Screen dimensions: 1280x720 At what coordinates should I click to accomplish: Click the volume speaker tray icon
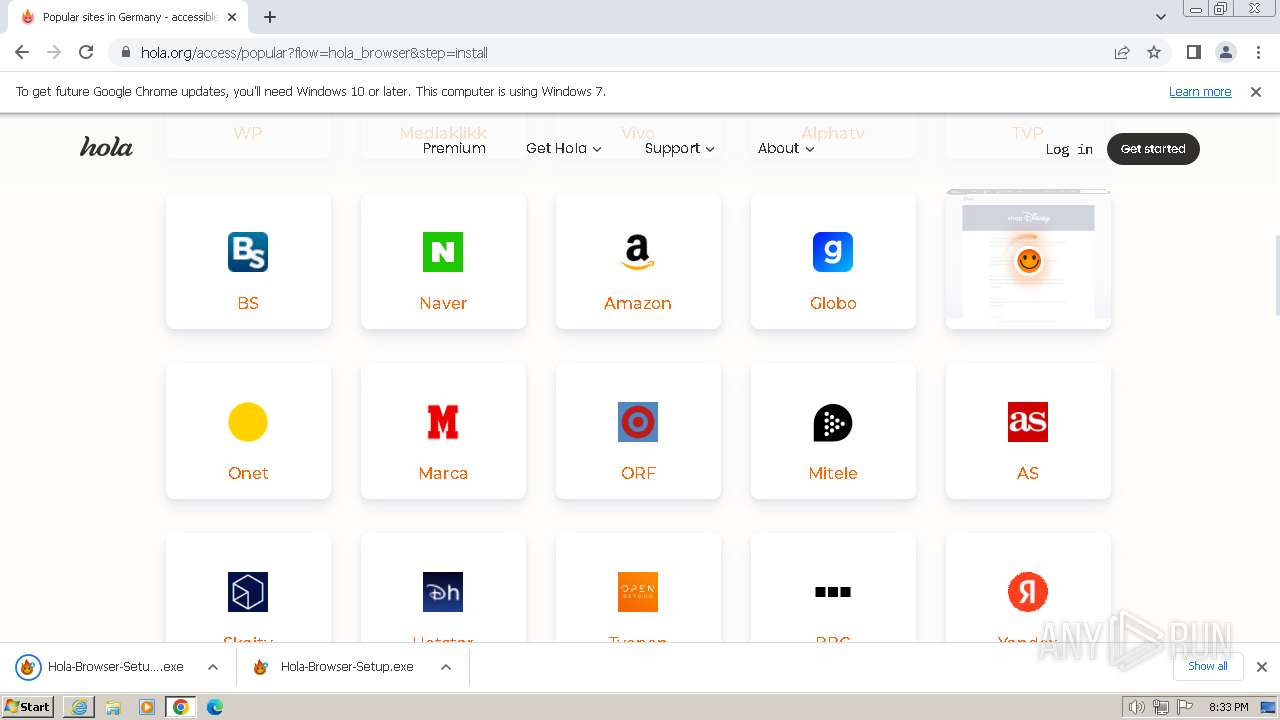pyautogui.click(x=1136, y=707)
